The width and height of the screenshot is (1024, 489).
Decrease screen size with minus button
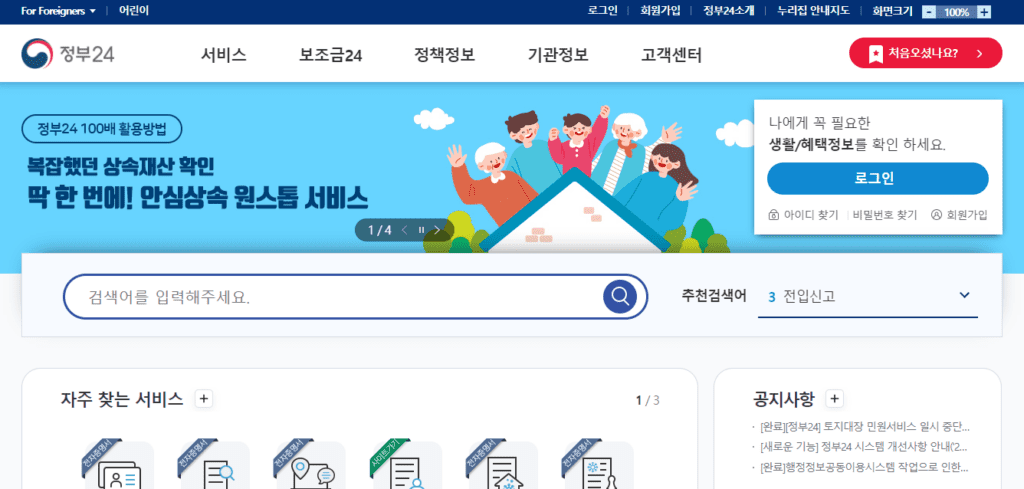tap(929, 12)
